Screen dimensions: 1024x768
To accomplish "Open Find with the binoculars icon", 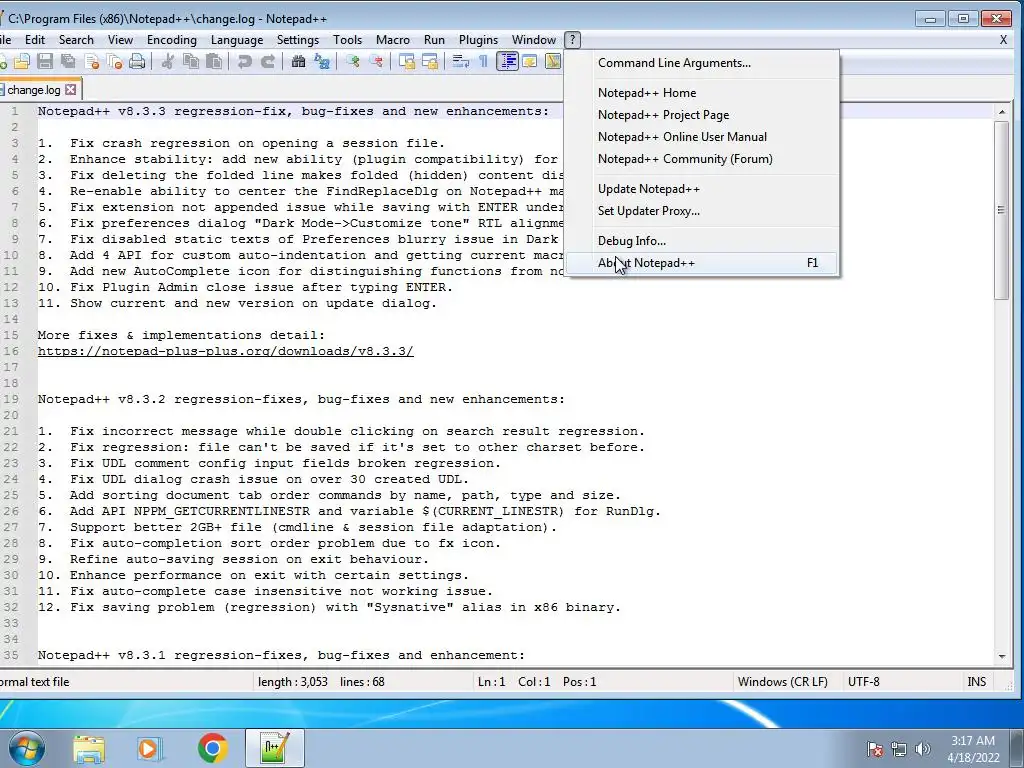I will coord(298,61).
